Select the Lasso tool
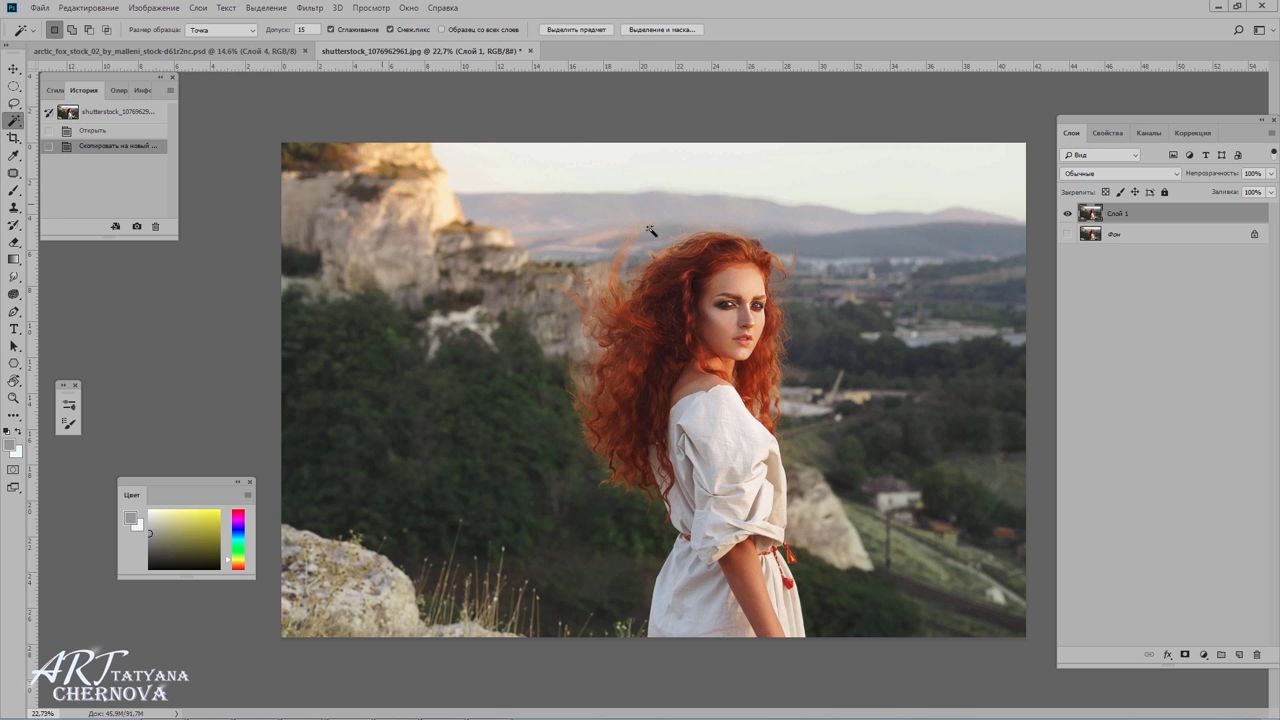Screen dimensions: 1280x720 14,103
